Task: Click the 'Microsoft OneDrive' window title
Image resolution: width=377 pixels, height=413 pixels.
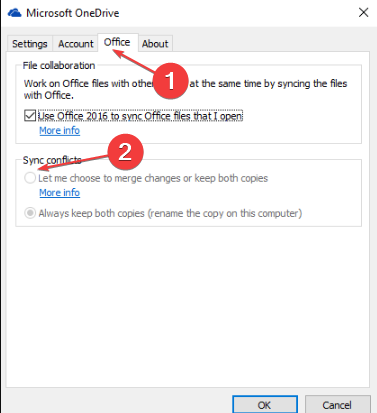Action: (73, 13)
